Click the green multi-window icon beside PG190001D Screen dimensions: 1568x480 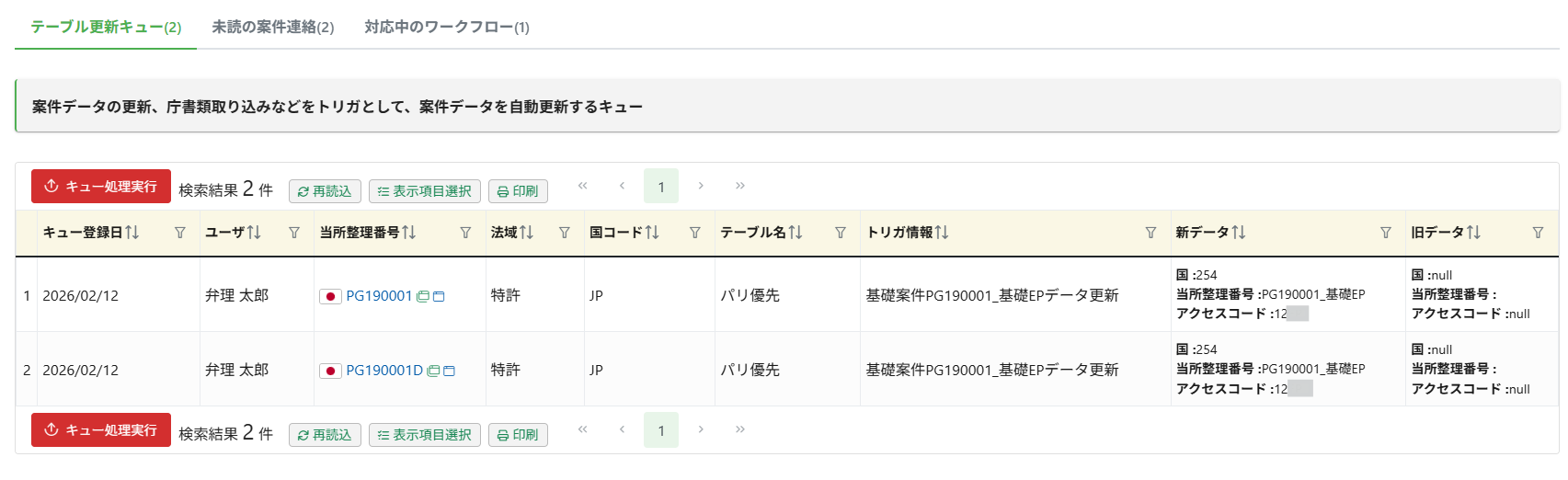[x=433, y=371]
